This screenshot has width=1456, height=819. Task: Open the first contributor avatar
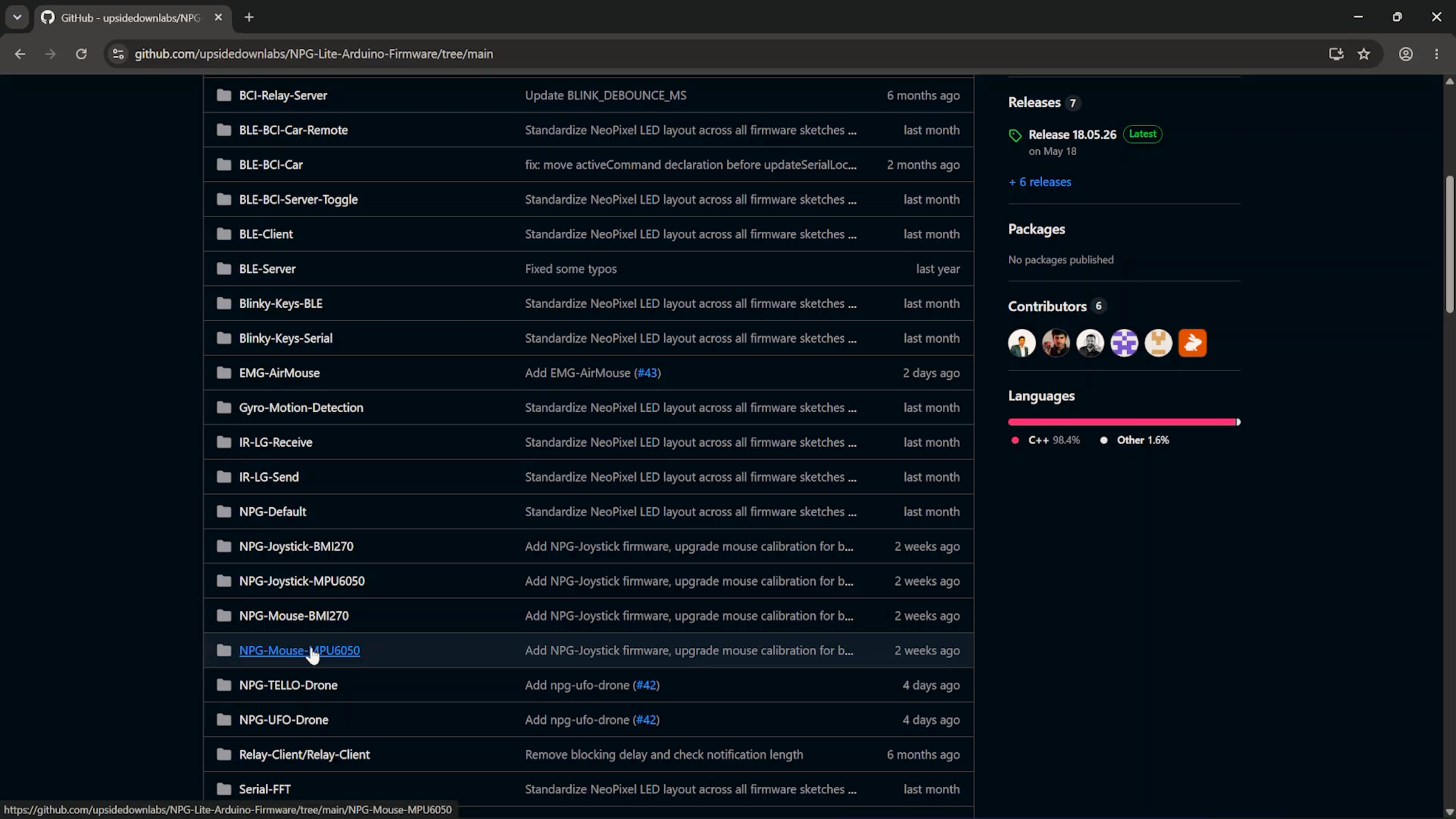pyautogui.click(x=1022, y=343)
